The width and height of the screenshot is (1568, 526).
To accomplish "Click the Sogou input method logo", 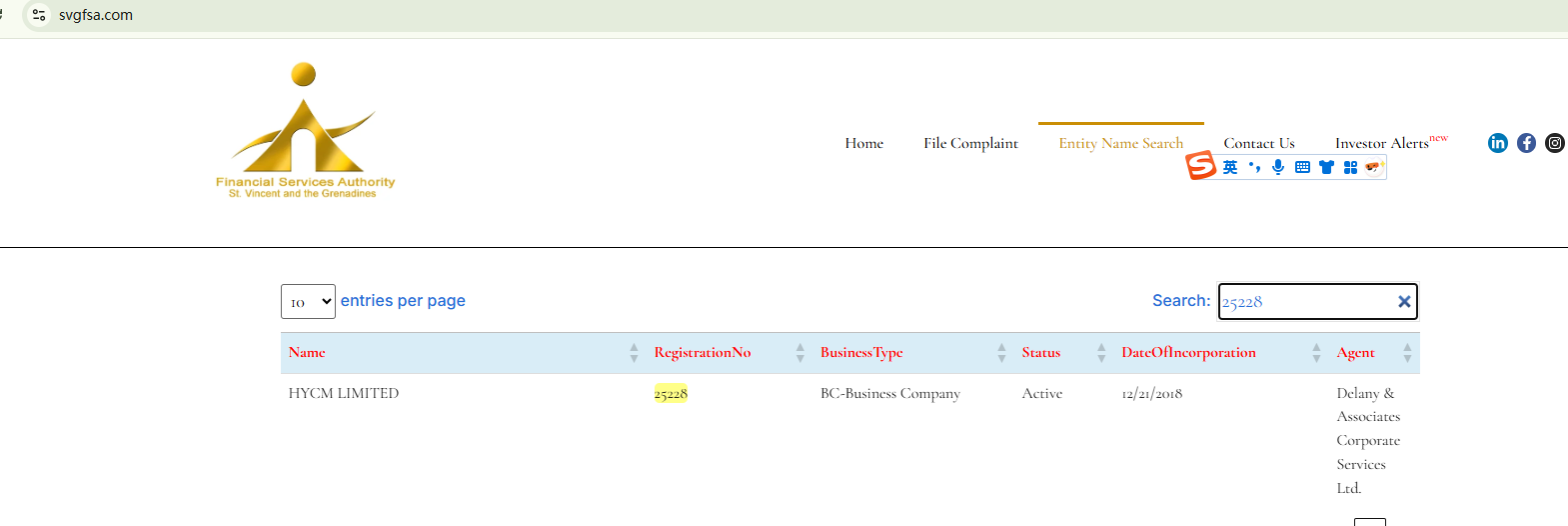I will coord(1200,165).
